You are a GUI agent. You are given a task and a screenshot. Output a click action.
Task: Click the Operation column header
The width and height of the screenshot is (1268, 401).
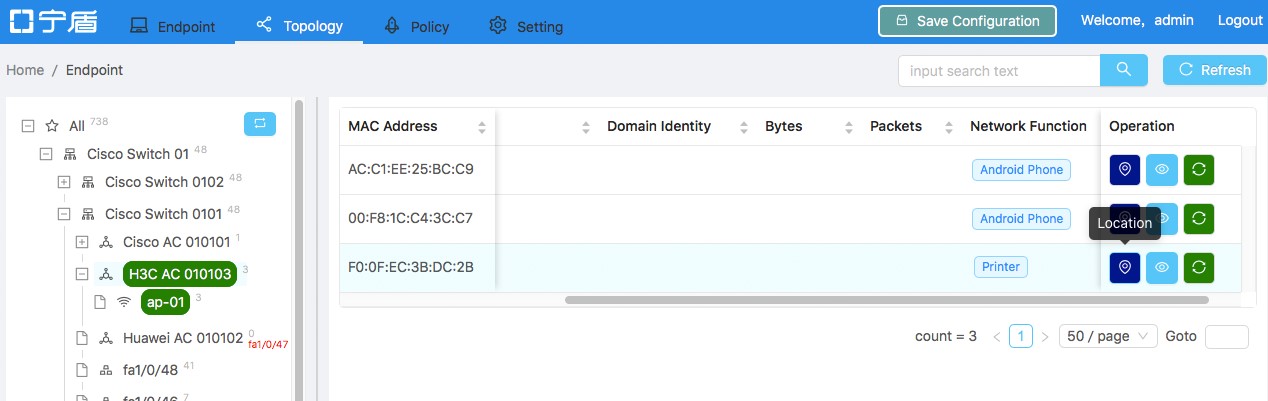[x=1141, y=126]
